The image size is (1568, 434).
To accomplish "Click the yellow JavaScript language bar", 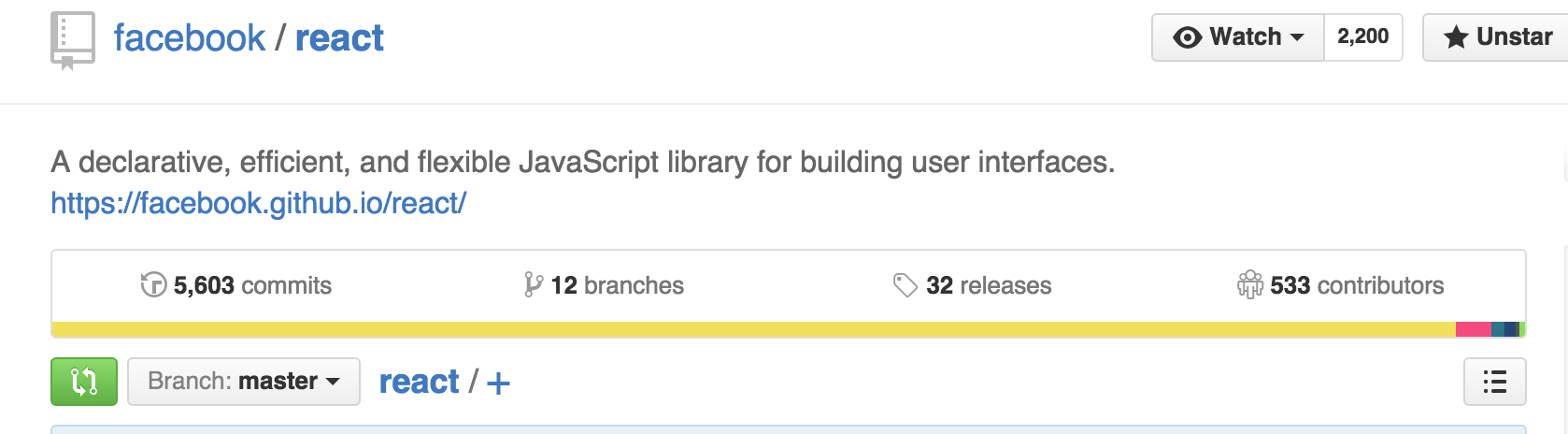I will click(748, 329).
